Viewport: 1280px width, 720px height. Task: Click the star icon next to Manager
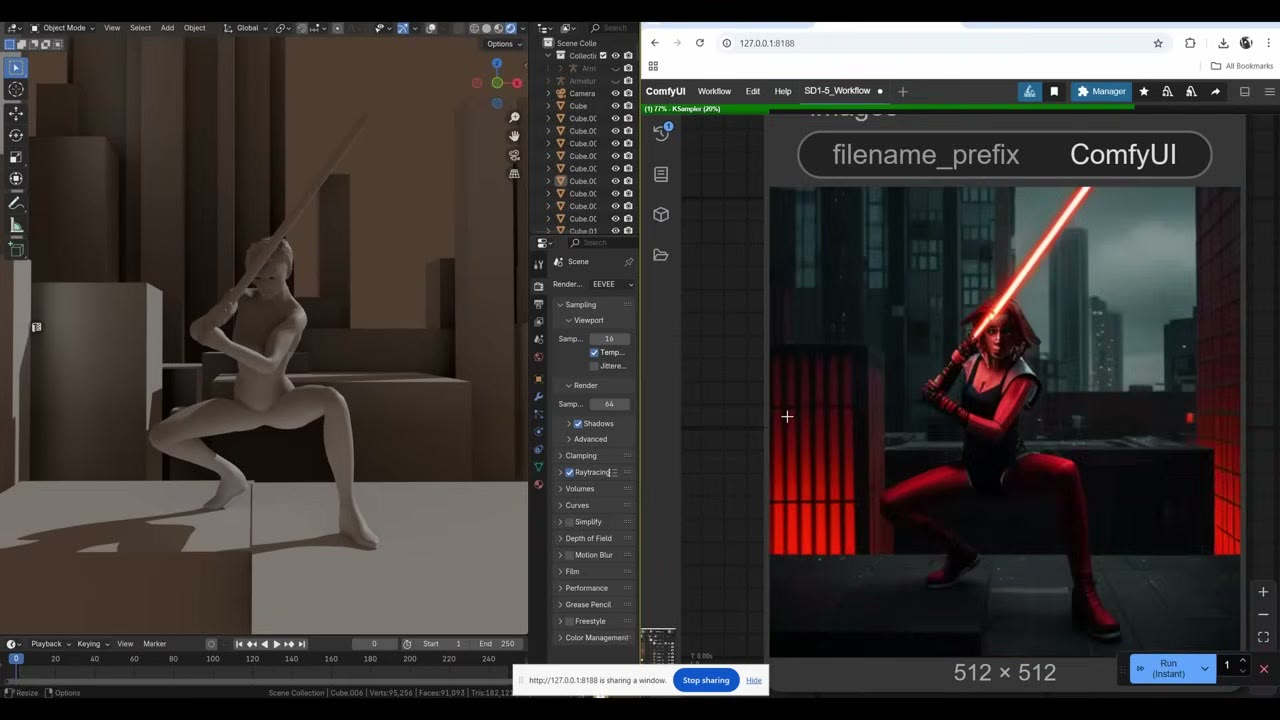click(1144, 92)
